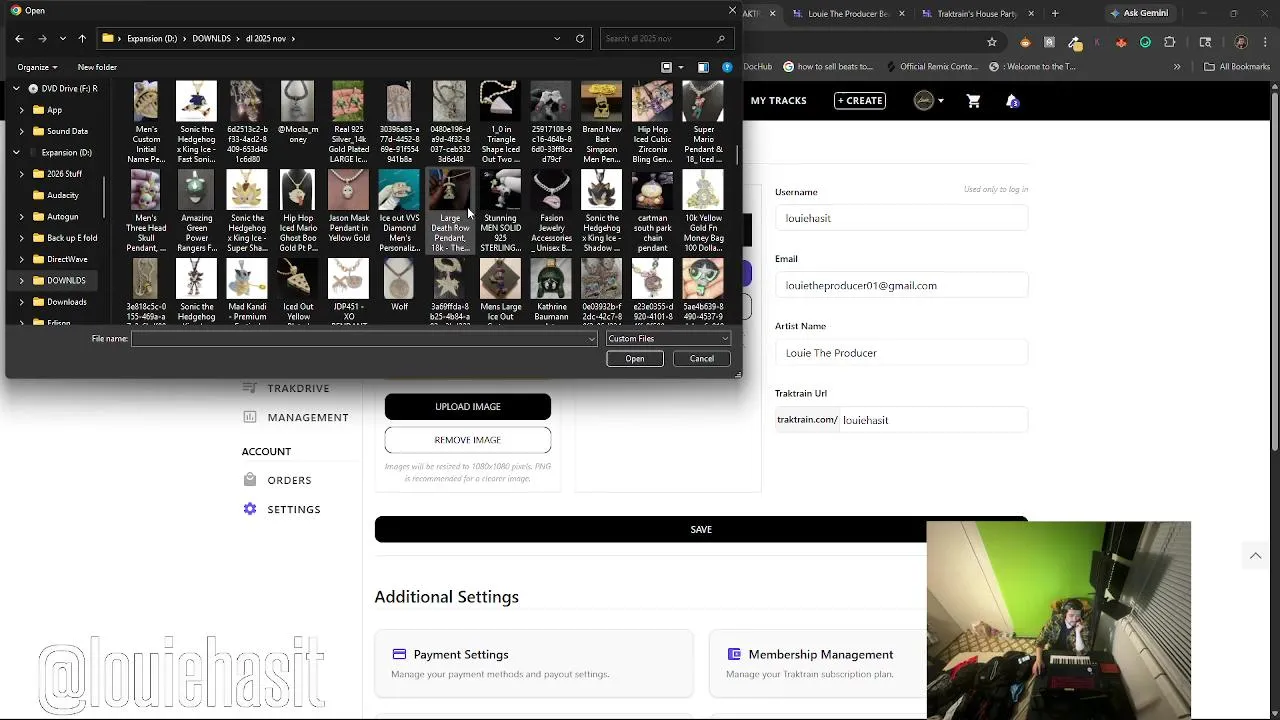The image size is (1280, 720).
Task: Open the Custom Files type dropdown
Action: (668, 338)
